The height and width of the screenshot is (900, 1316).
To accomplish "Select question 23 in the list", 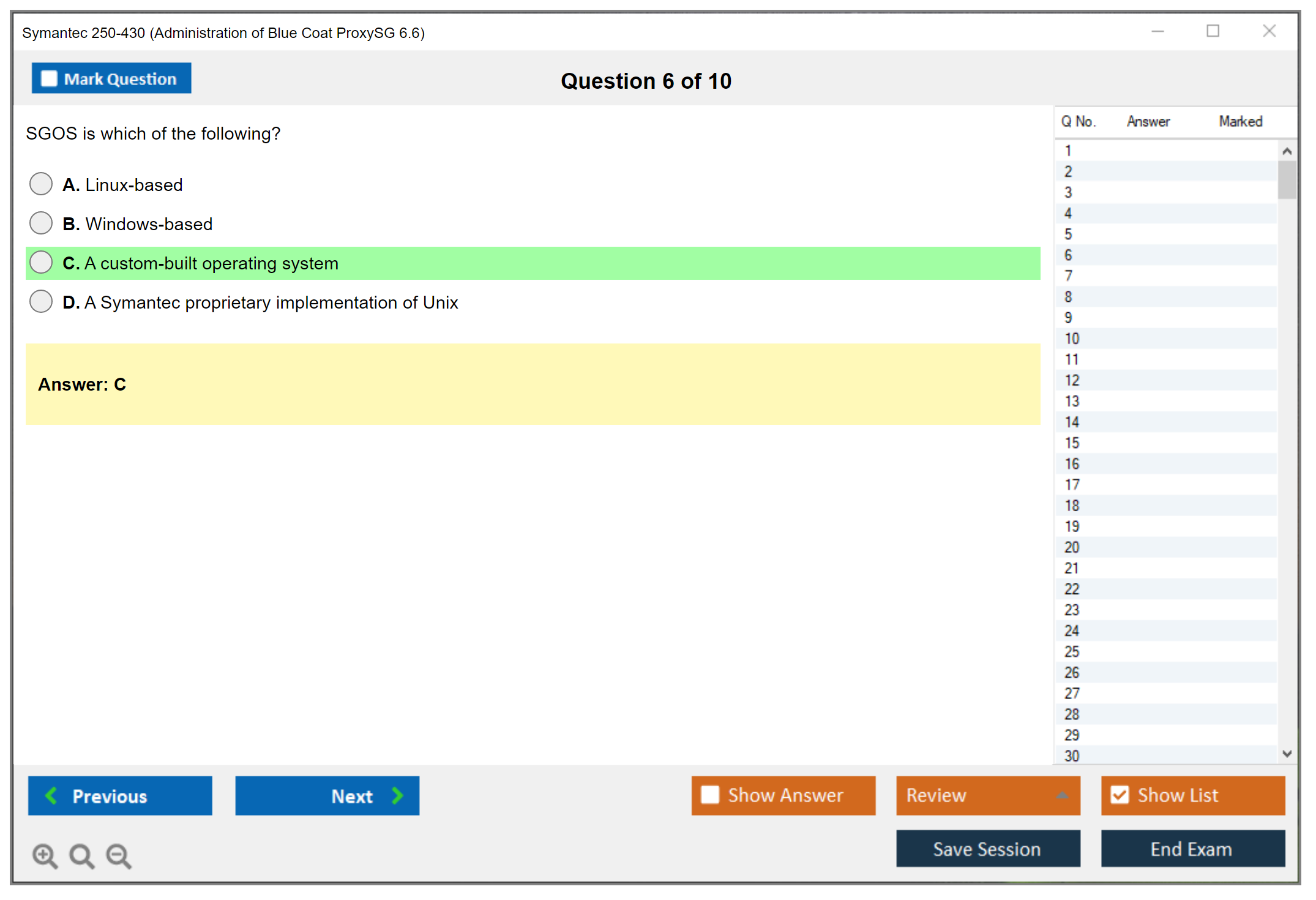I will click(1072, 610).
